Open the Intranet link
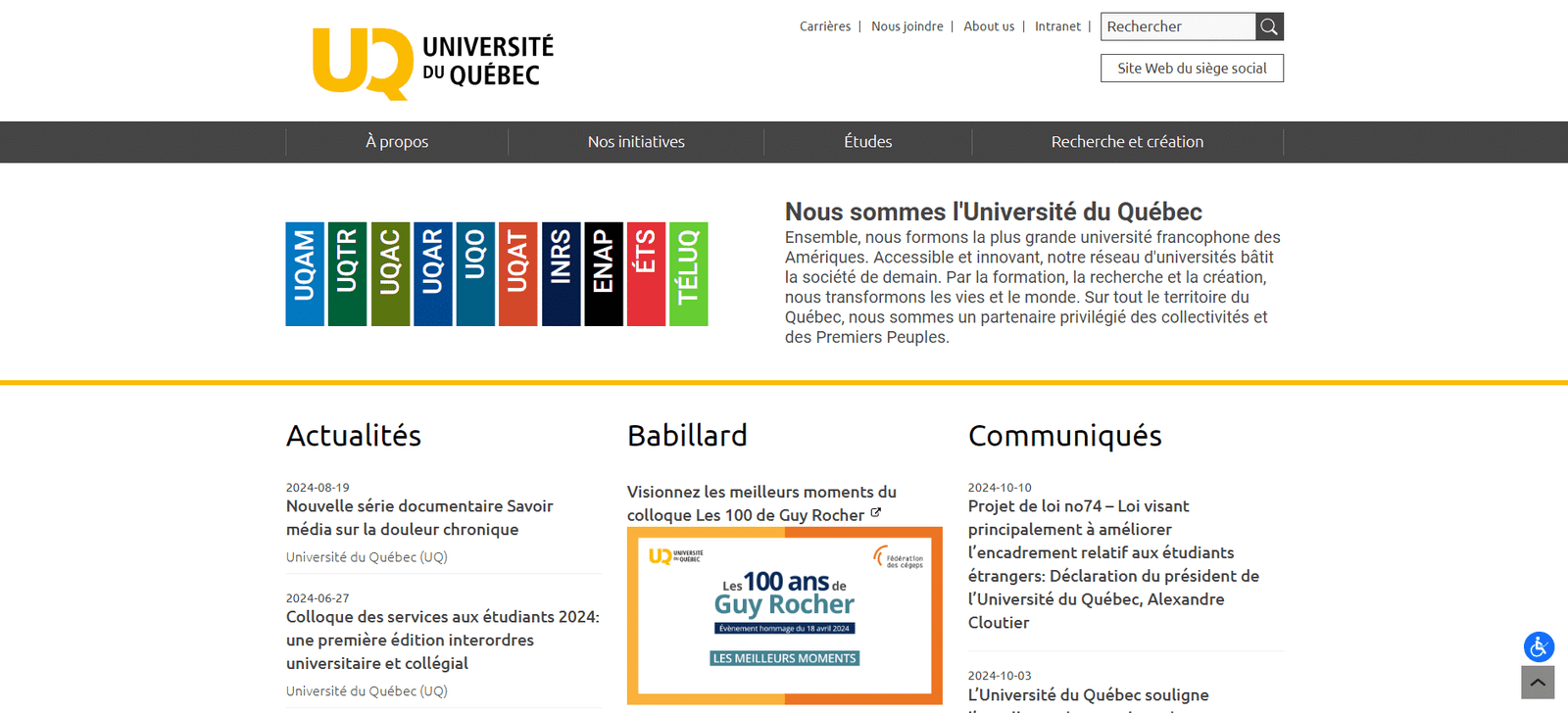 tap(1057, 26)
